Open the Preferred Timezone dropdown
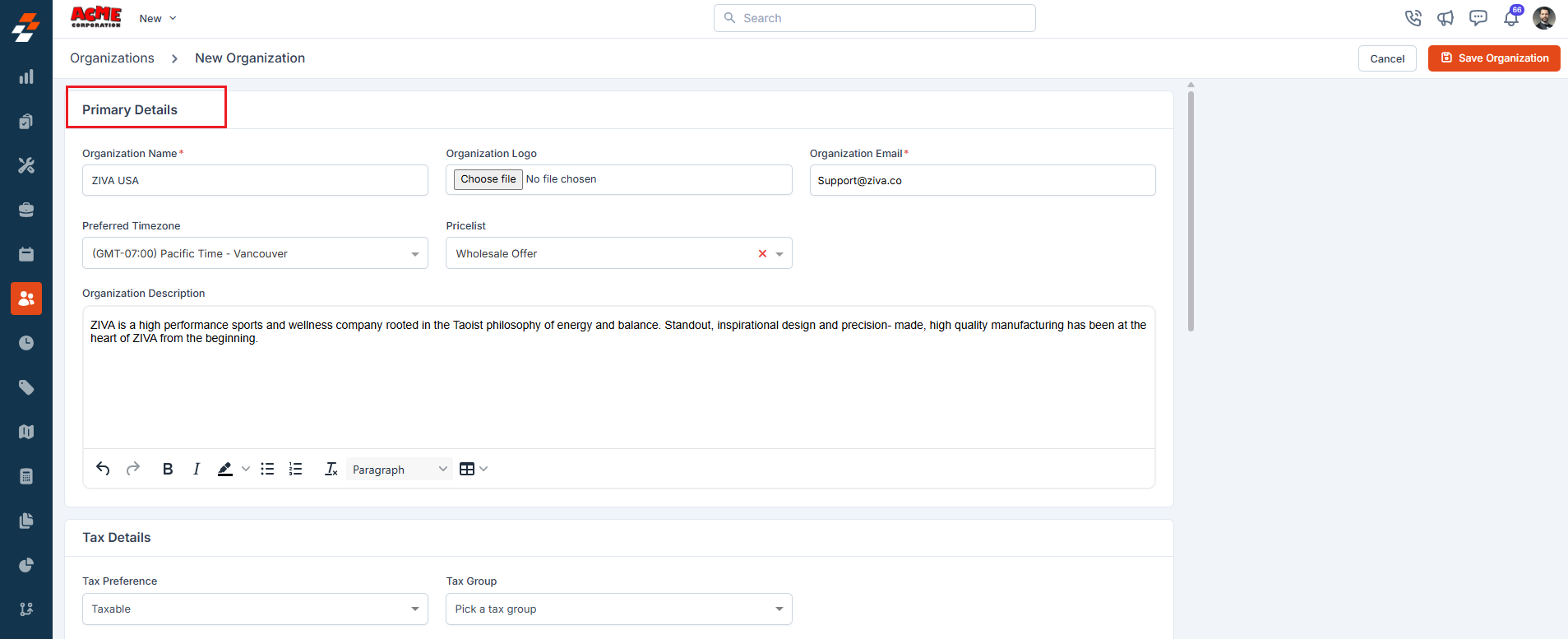 (x=255, y=253)
